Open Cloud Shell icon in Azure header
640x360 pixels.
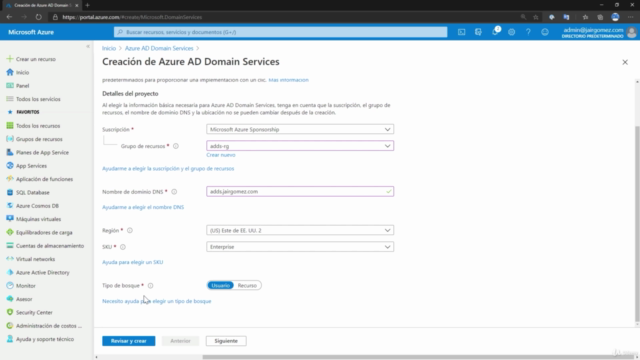(x=461, y=32)
